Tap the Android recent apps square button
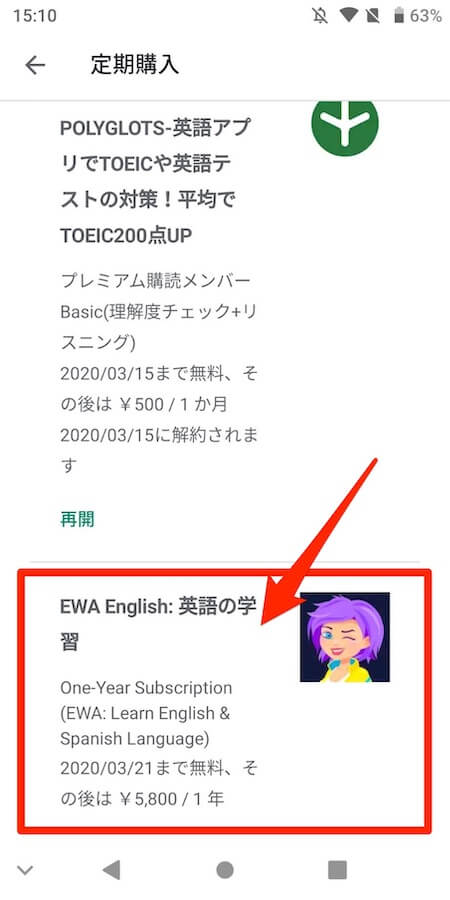Image resolution: width=450 pixels, height=900 pixels. [x=338, y=870]
